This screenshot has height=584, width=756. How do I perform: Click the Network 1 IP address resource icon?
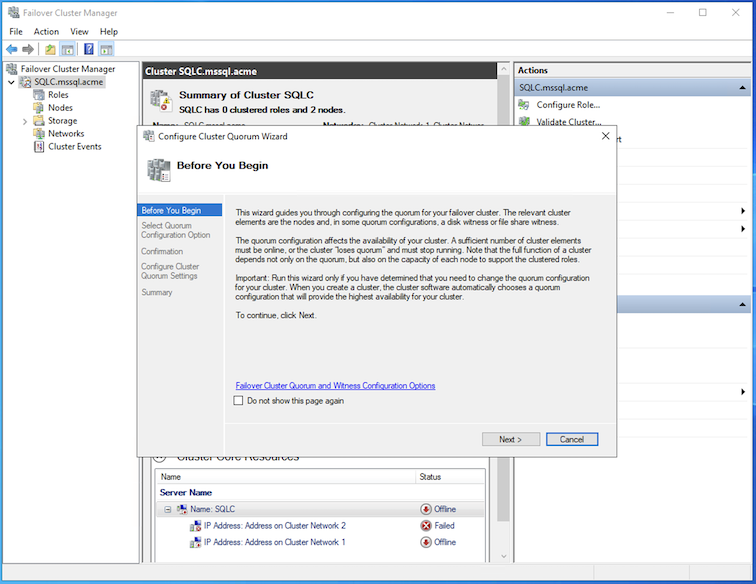(x=195, y=543)
